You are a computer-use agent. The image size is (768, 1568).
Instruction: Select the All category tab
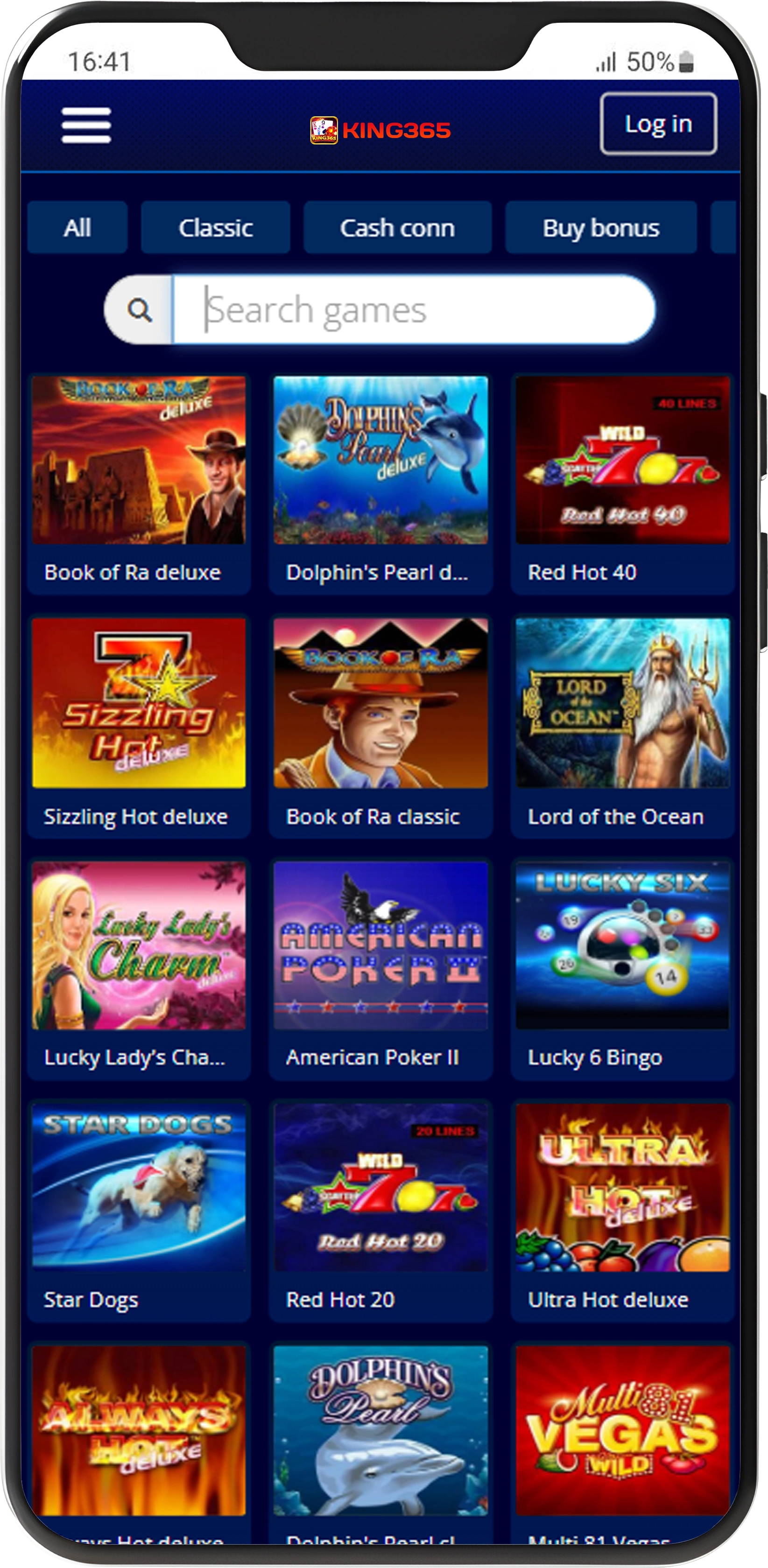pos(78,228)
